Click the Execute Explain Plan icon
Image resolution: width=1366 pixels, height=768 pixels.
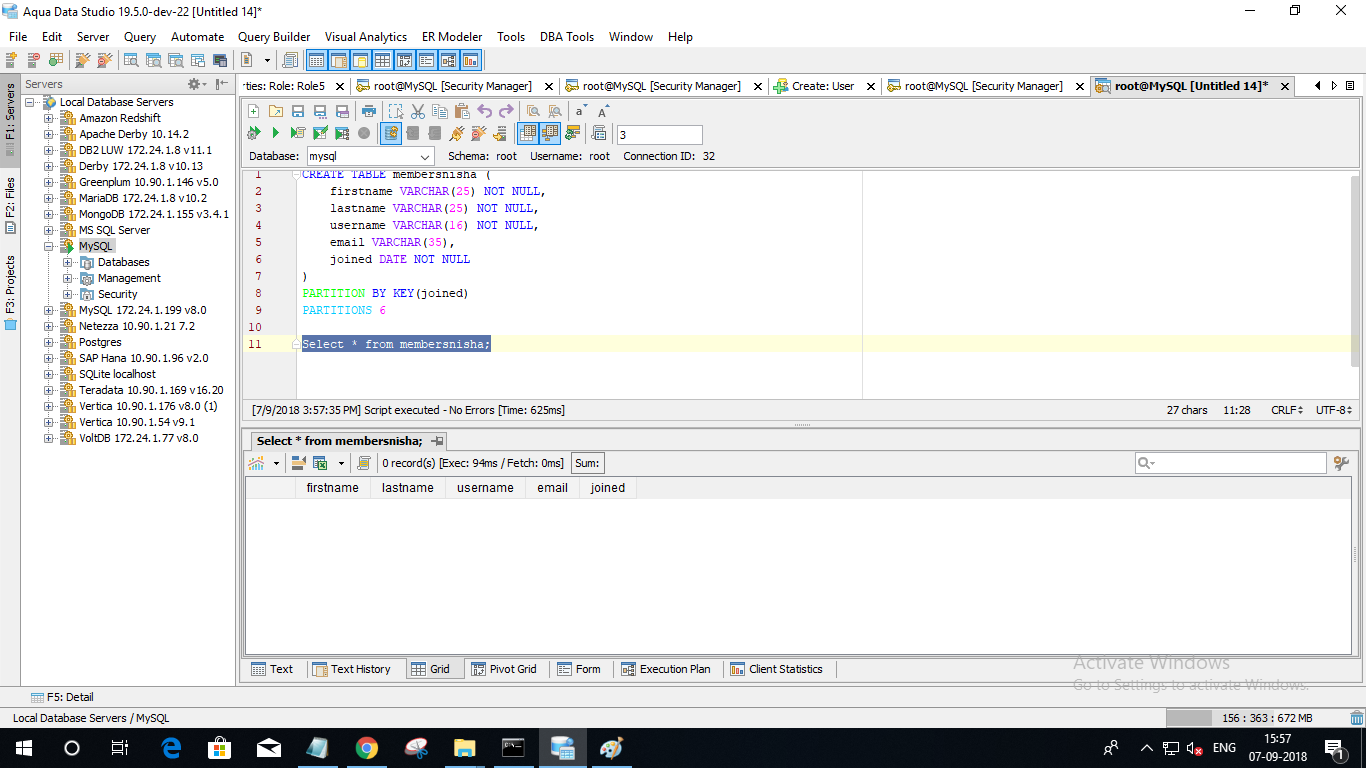tap(342, 132)
